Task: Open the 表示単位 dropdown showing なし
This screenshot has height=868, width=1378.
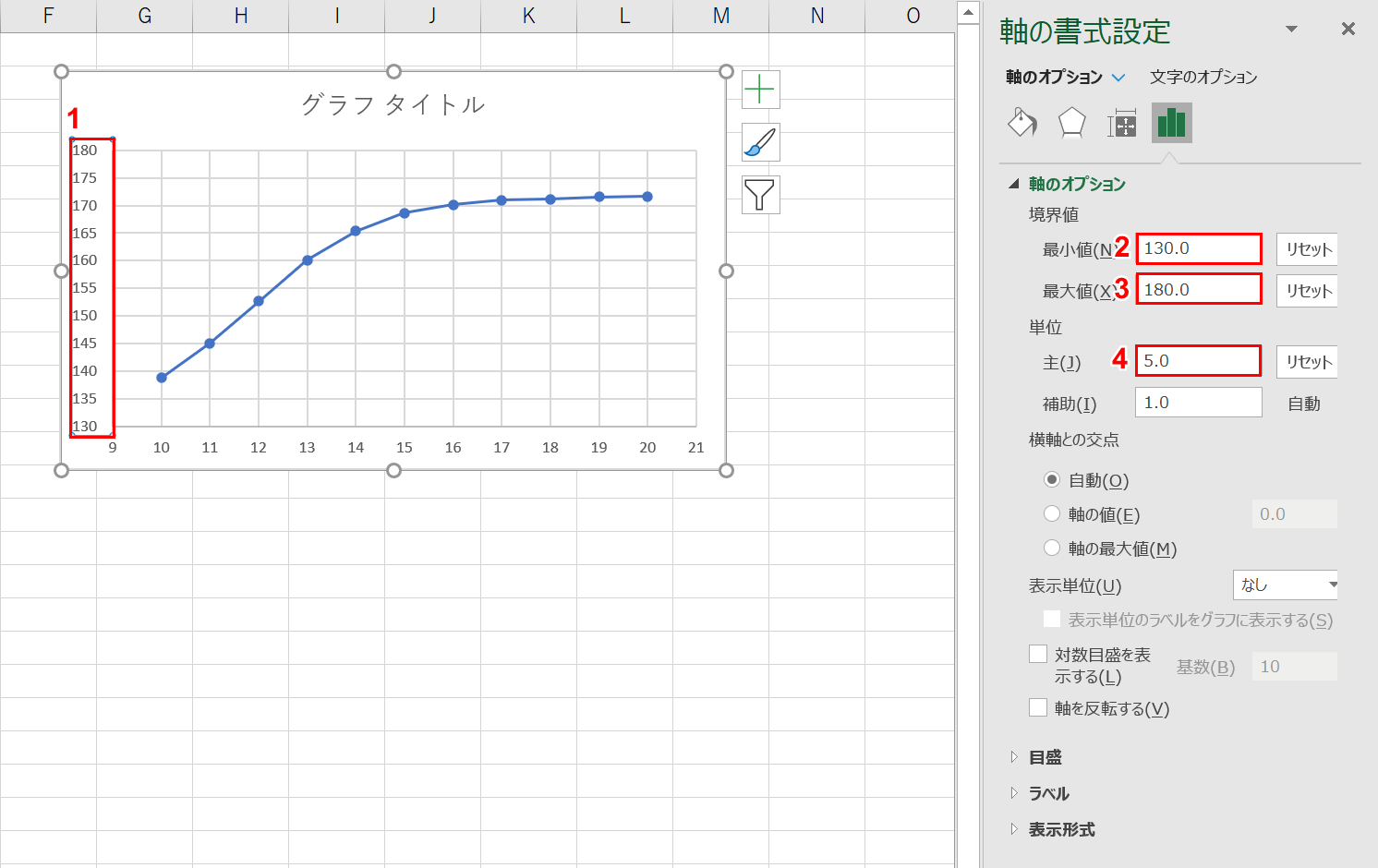Action: 1285,585
